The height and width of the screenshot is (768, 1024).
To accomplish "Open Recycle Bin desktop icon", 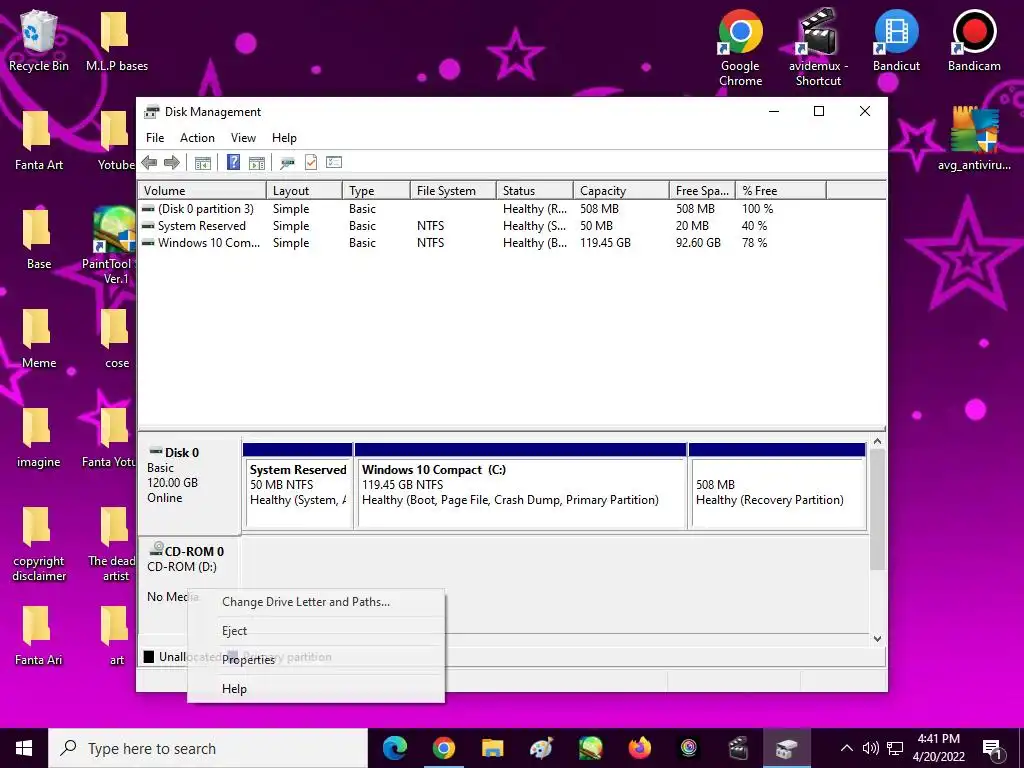I will pos(39,40).
